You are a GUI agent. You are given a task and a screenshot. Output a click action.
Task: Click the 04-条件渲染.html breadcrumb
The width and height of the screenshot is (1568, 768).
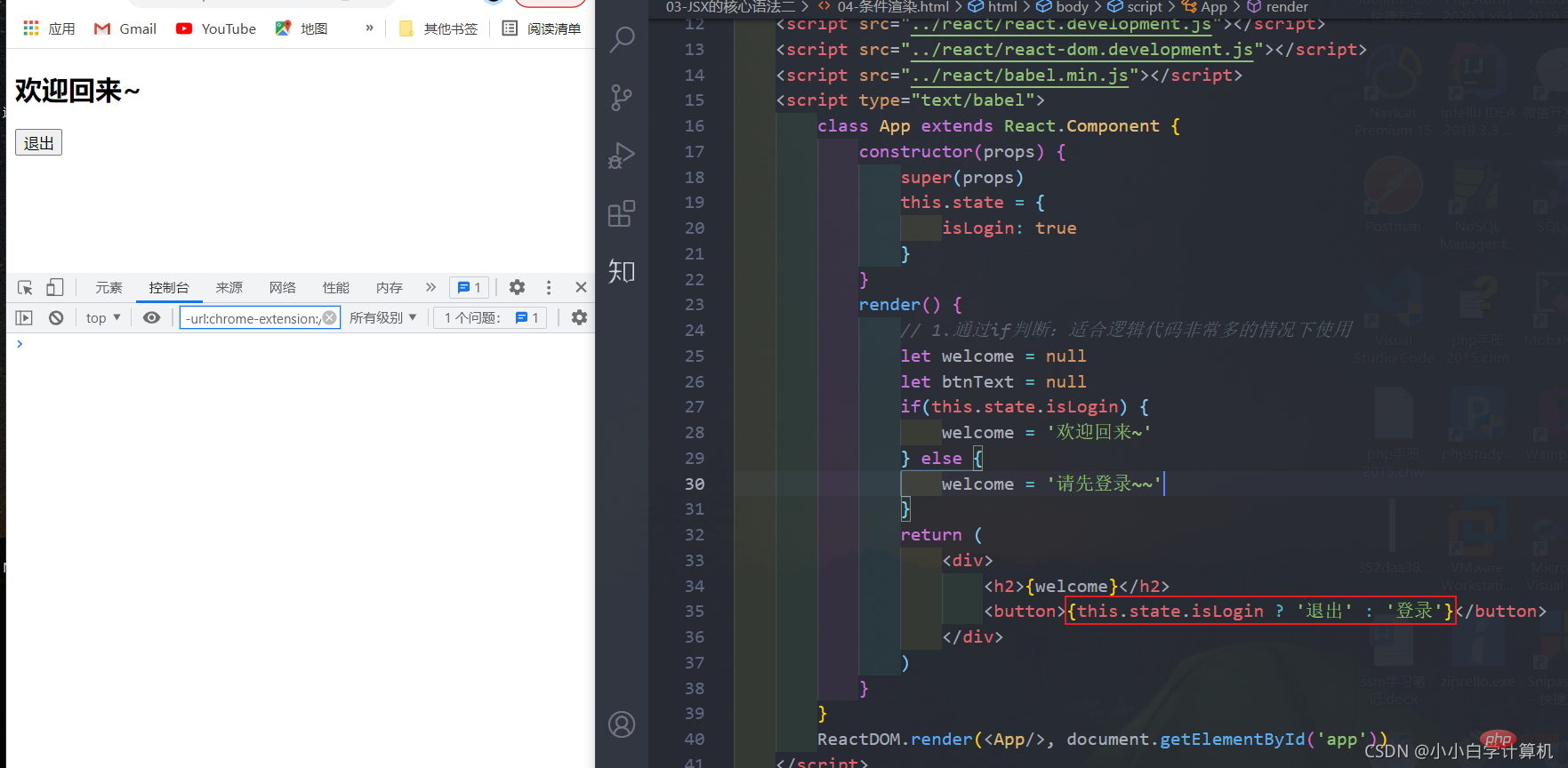[884, 7]
